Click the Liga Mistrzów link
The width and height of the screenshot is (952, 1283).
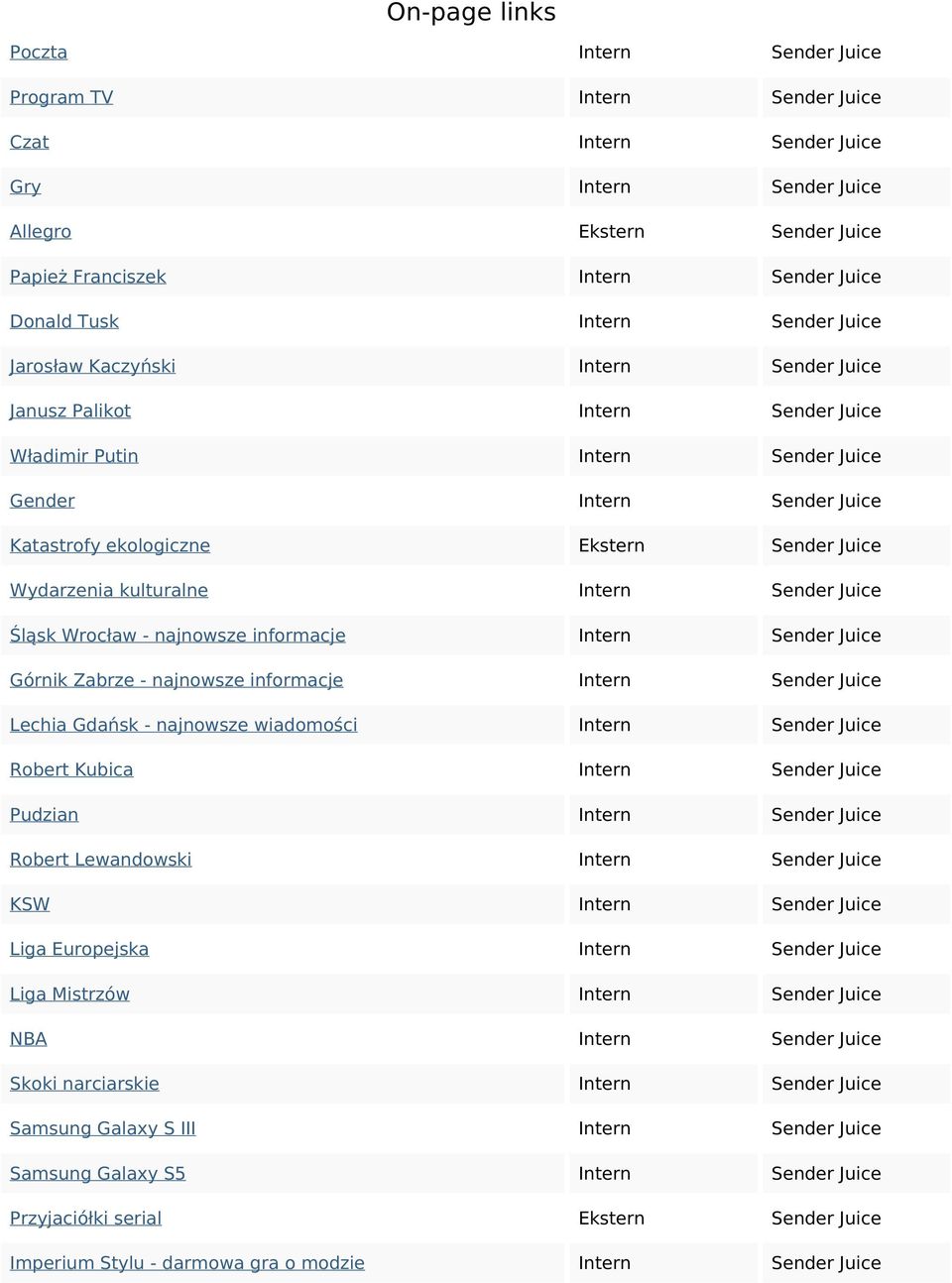pos(69,993)
